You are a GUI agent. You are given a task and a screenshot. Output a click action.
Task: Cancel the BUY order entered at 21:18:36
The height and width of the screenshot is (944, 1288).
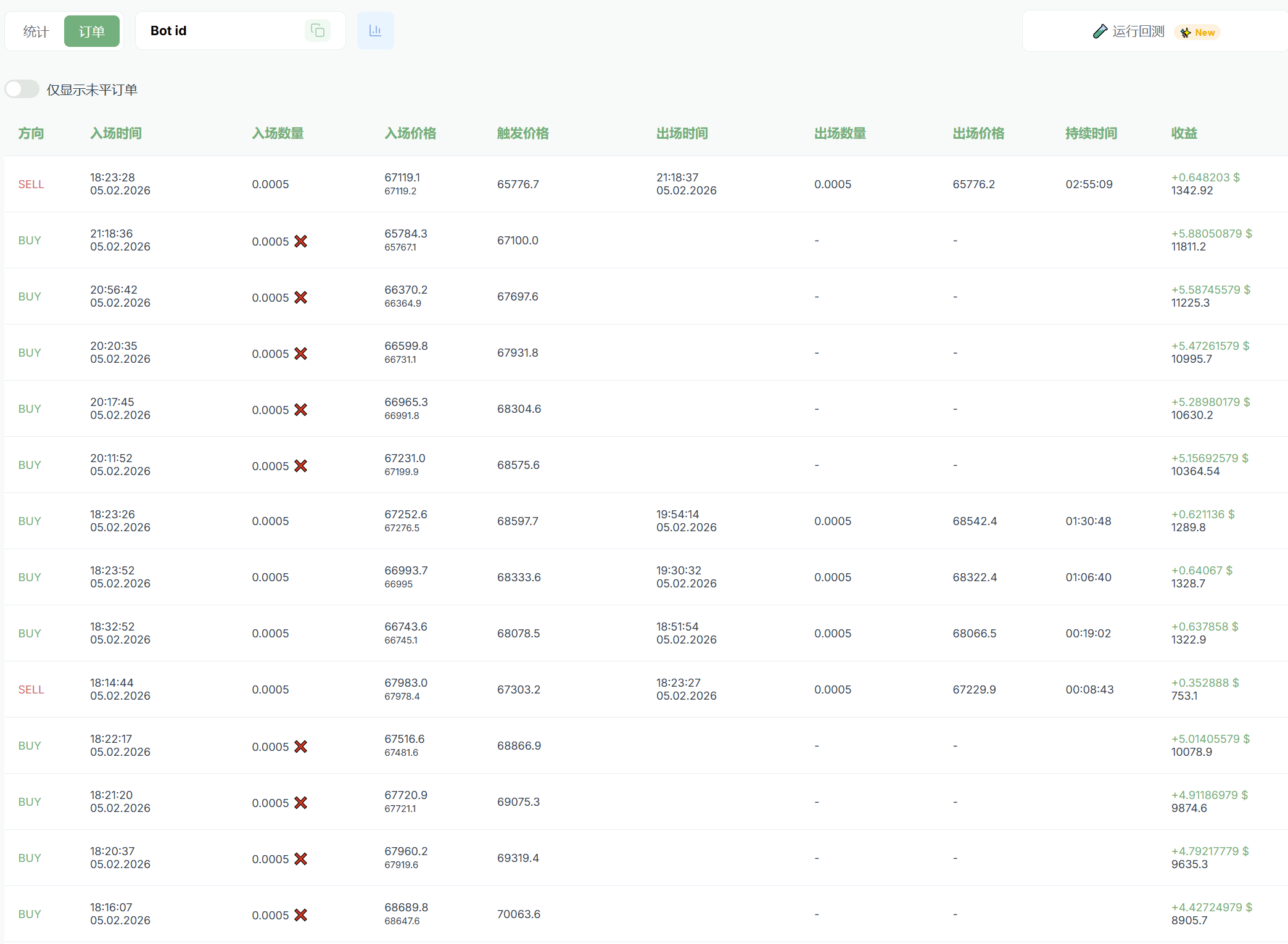pos(301,241)
